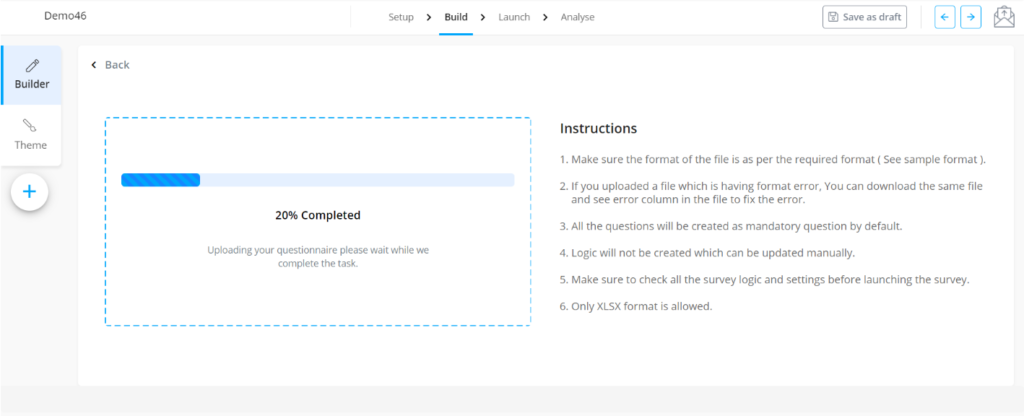Go to the Setup step
Image resolution: width=1024 pixels, height=416 pixels.
click(x=401, y=17)
